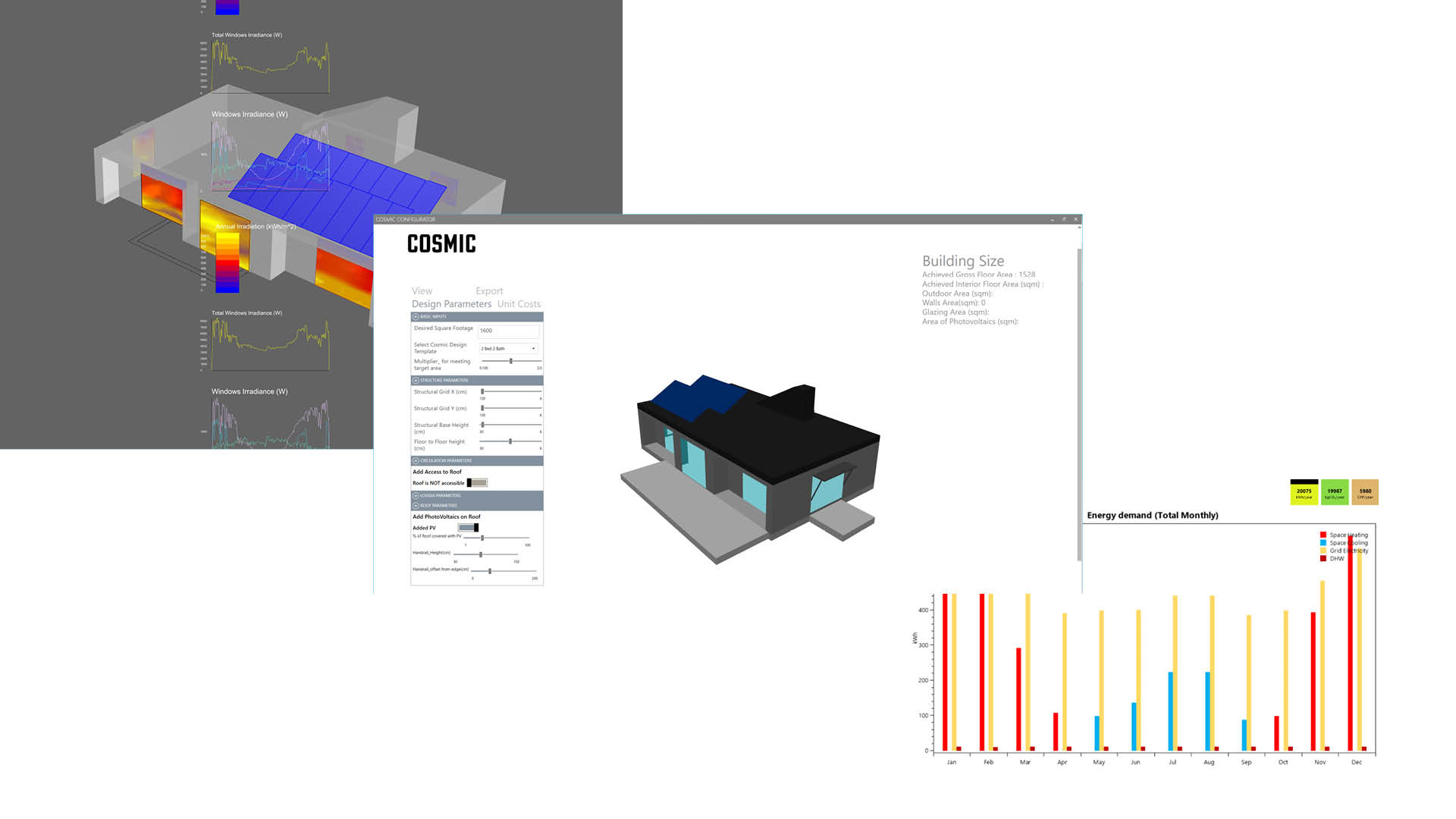Click the Achieved Gross Floor Area value
The image size is (1456, 819).
(x=1027, y=275)
